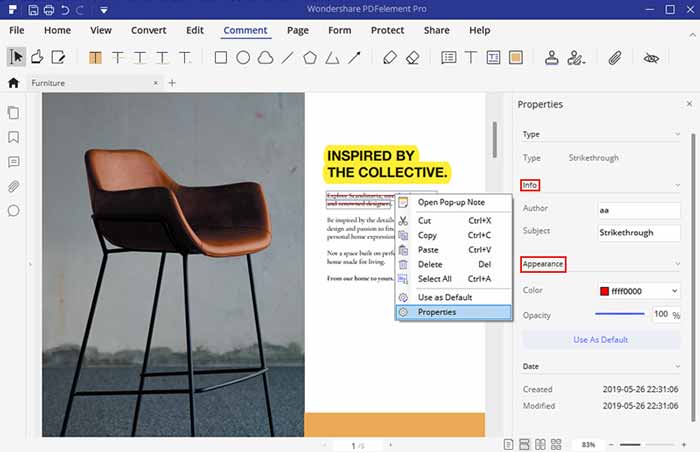Collapse the Appearance section chevron
This screenshot has width=700, height=452.
(677, 264)
